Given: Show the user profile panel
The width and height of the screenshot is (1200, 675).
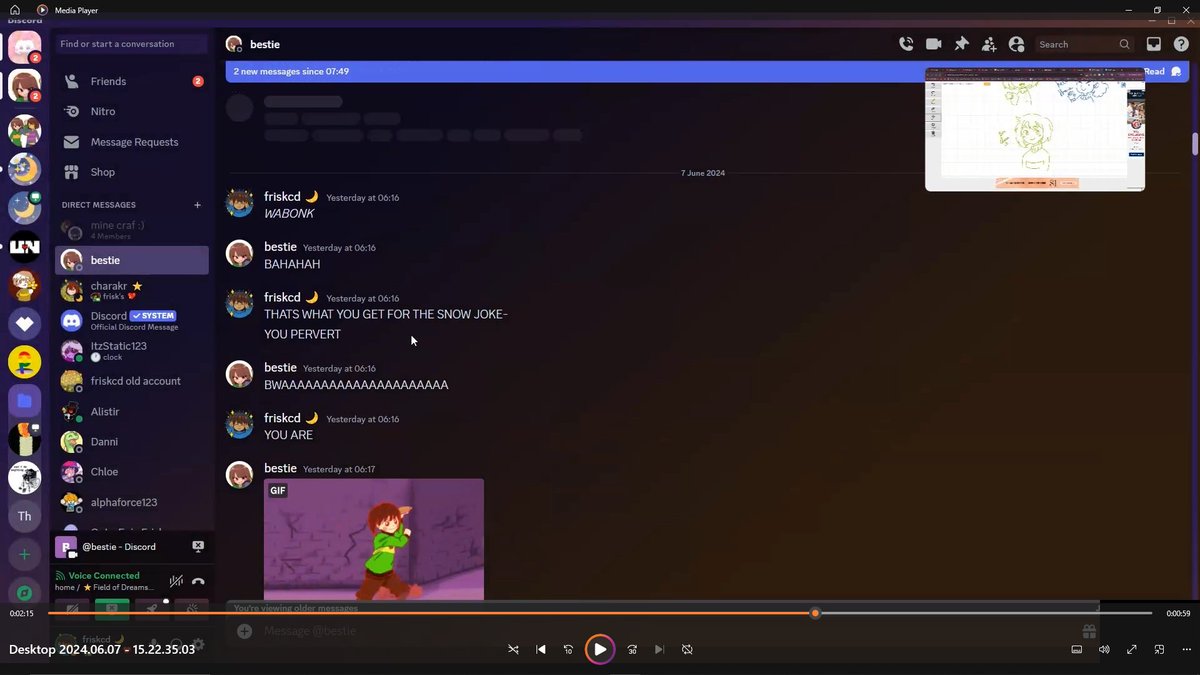Looking at the screenshot, I should (1016, 44).
